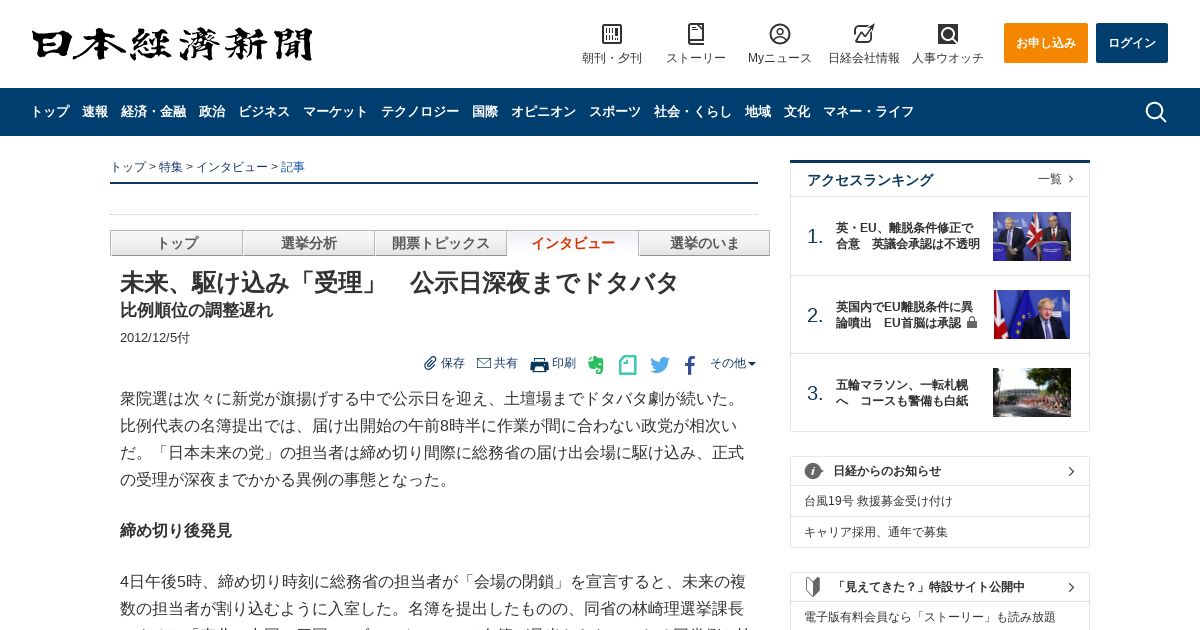Image resolution: width=1200 pixels, height=630 pixels.
Task: Click the ログイン button
Action: point(1132,43)
